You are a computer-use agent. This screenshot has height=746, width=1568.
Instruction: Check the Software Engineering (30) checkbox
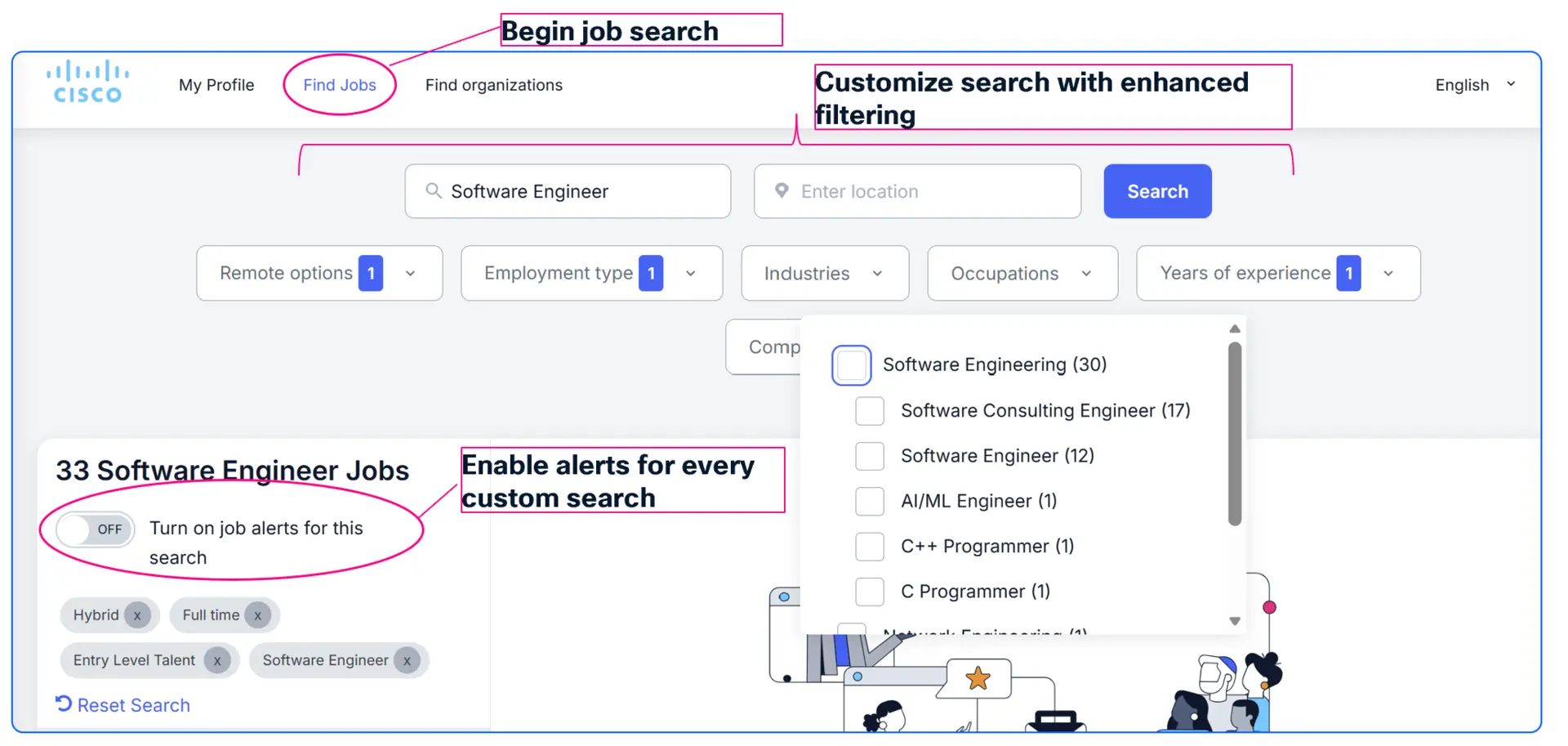pos(851,365)
